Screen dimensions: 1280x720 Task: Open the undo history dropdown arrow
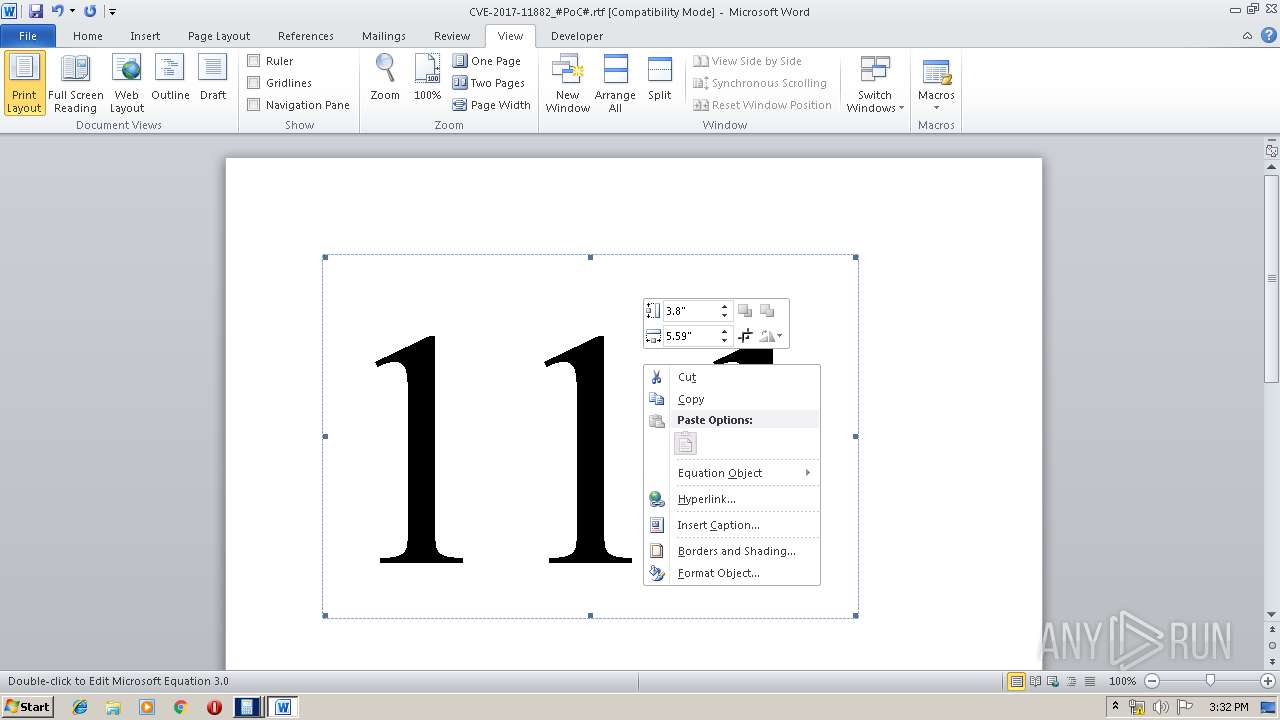click(72, 11)
